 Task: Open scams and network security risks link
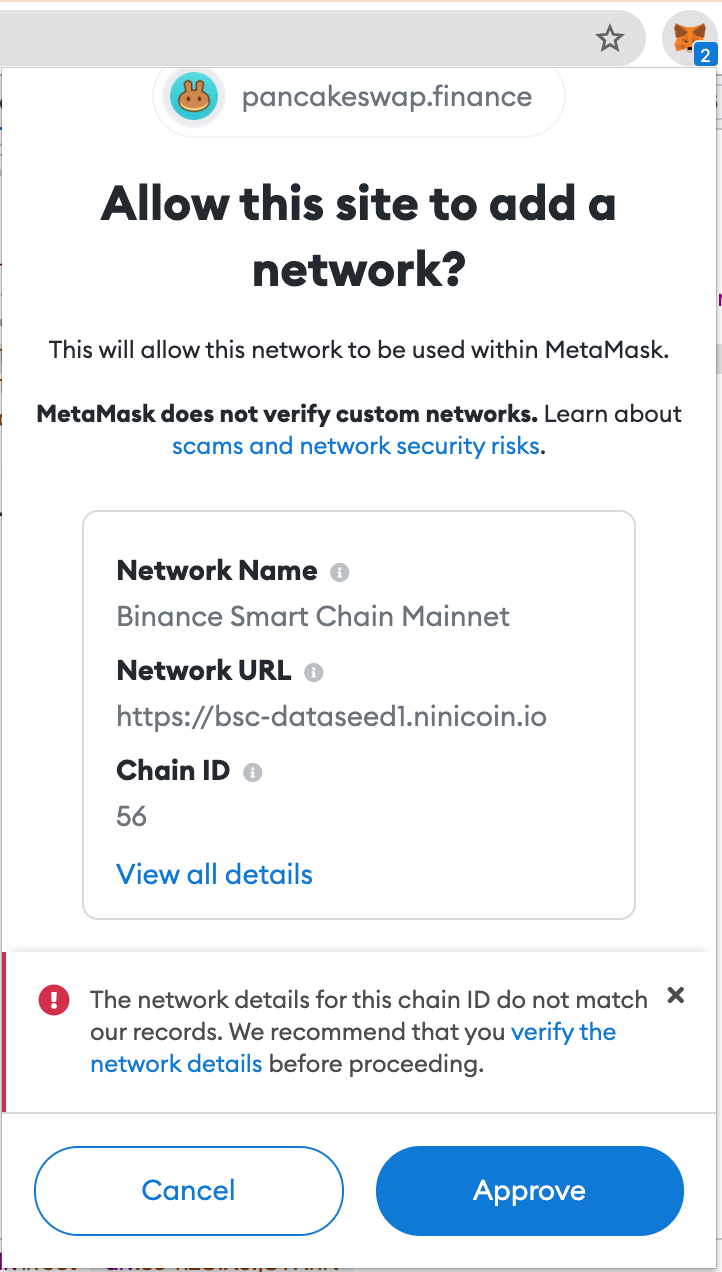357,446
